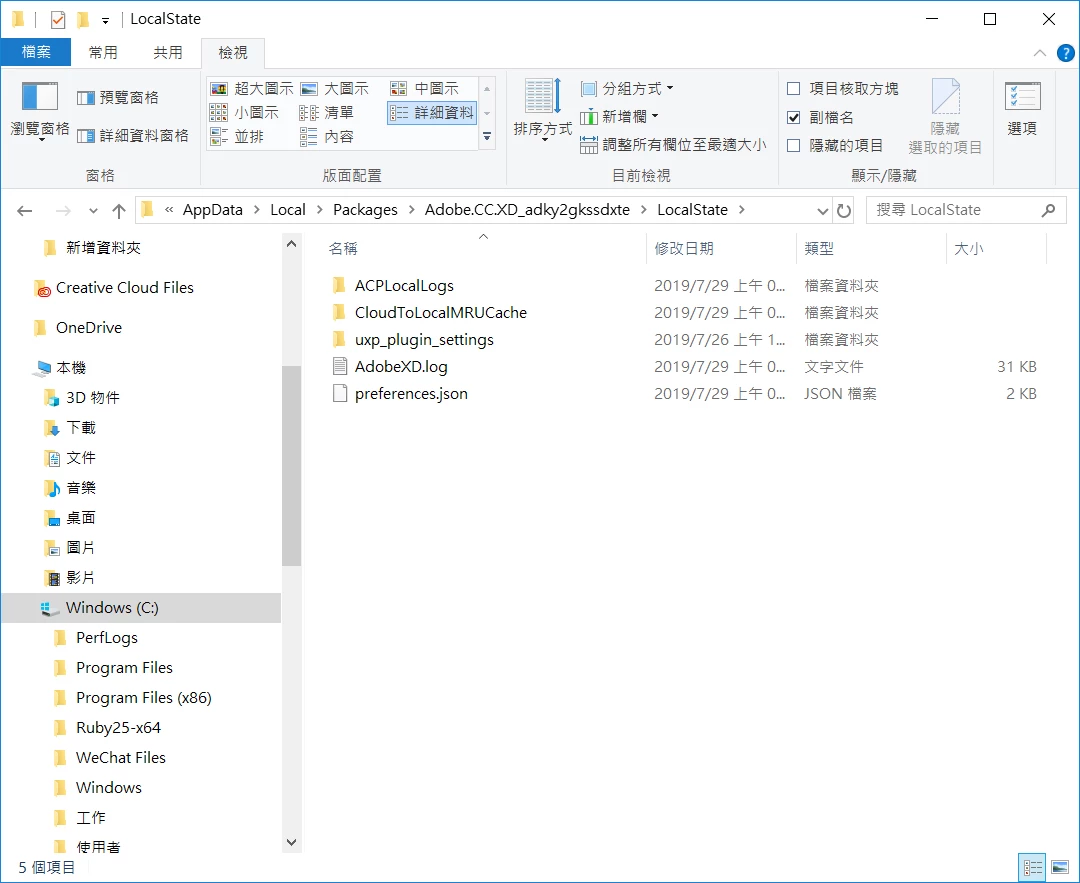Open Creative Cloud Files in sidebar

pos(125,288)
